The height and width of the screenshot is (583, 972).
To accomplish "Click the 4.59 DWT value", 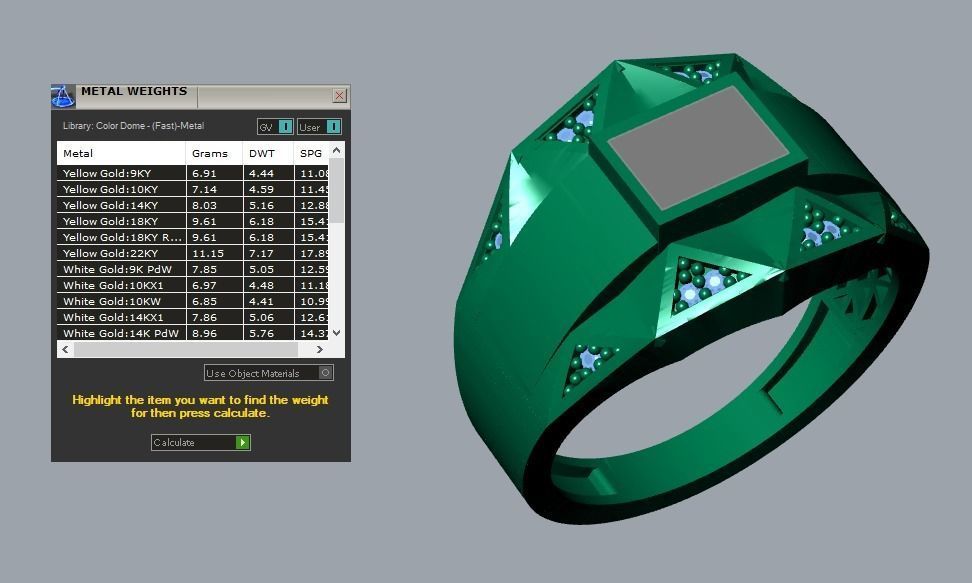I will pos(261,189).
